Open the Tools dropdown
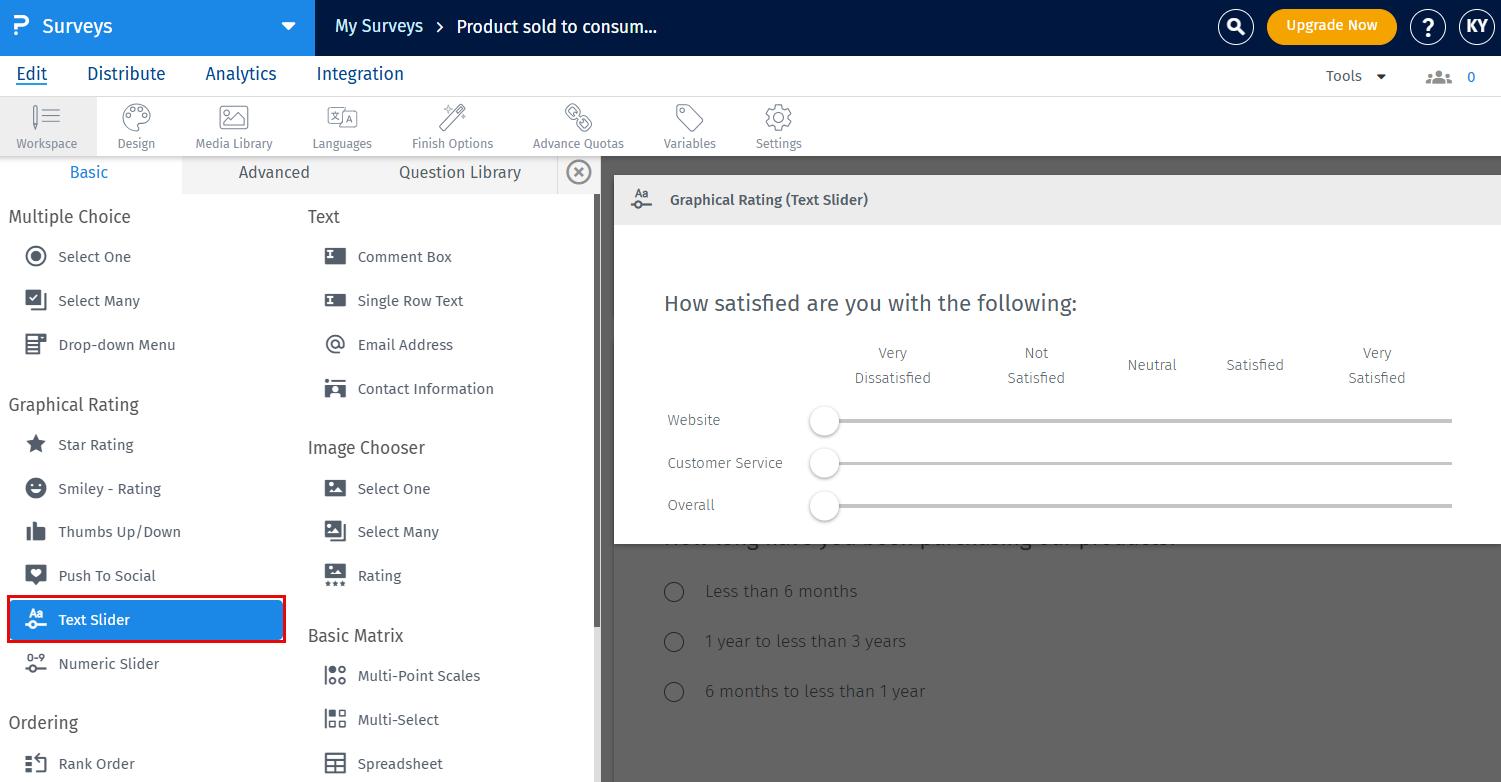 click(1354, 75)
